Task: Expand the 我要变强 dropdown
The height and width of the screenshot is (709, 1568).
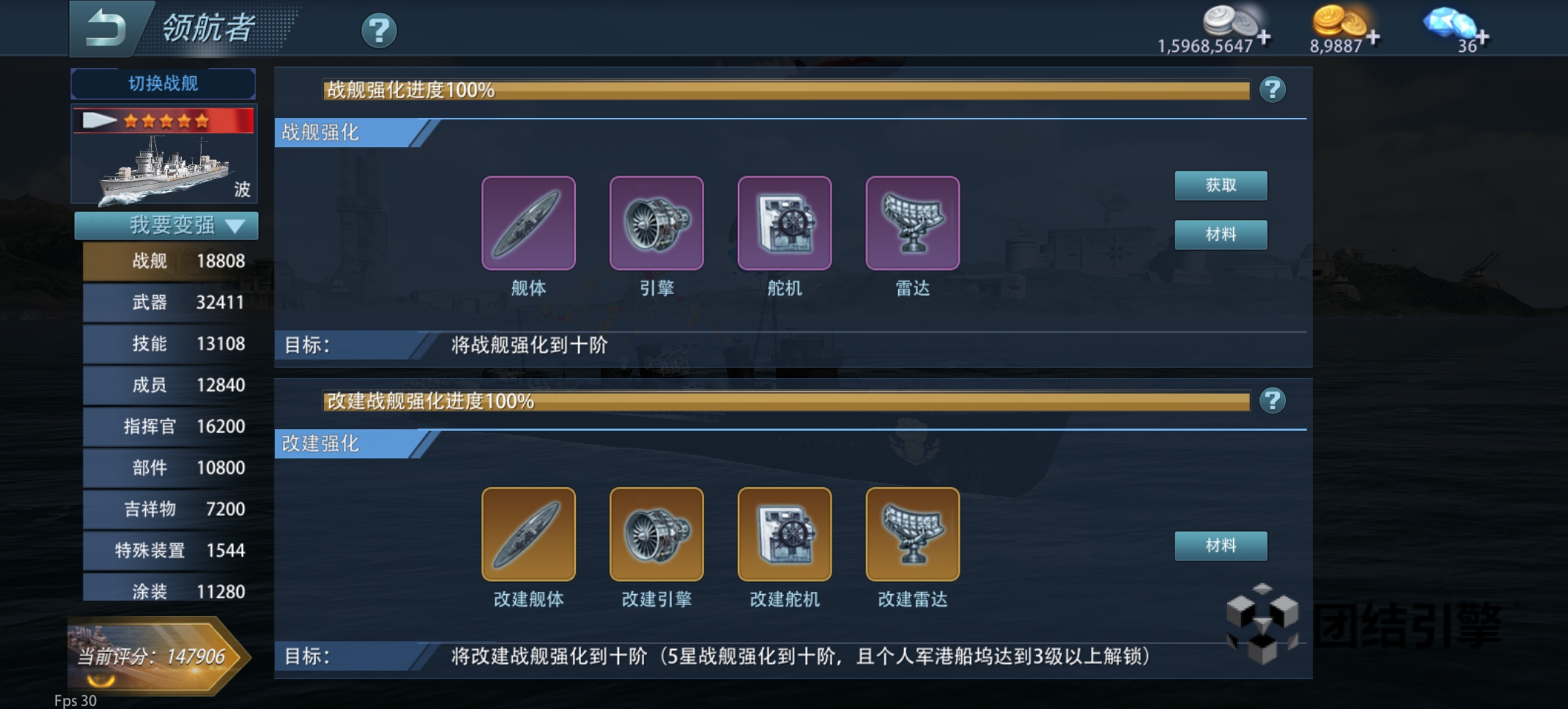Action: point(166,225)
